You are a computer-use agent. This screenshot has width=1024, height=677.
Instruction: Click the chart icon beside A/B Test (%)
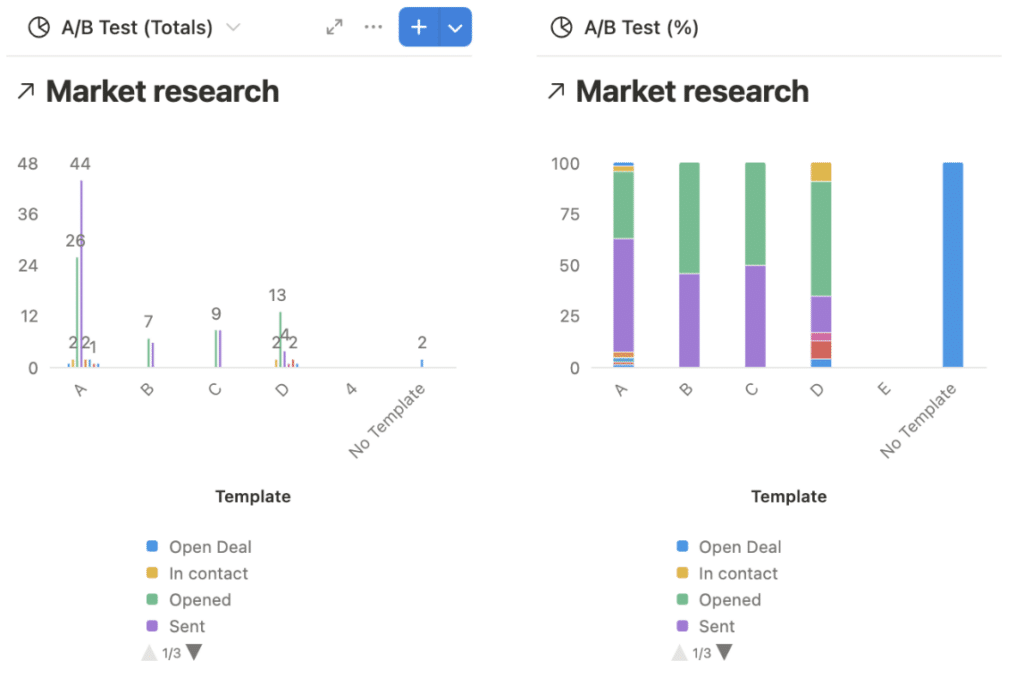click(x=562, y=27)
